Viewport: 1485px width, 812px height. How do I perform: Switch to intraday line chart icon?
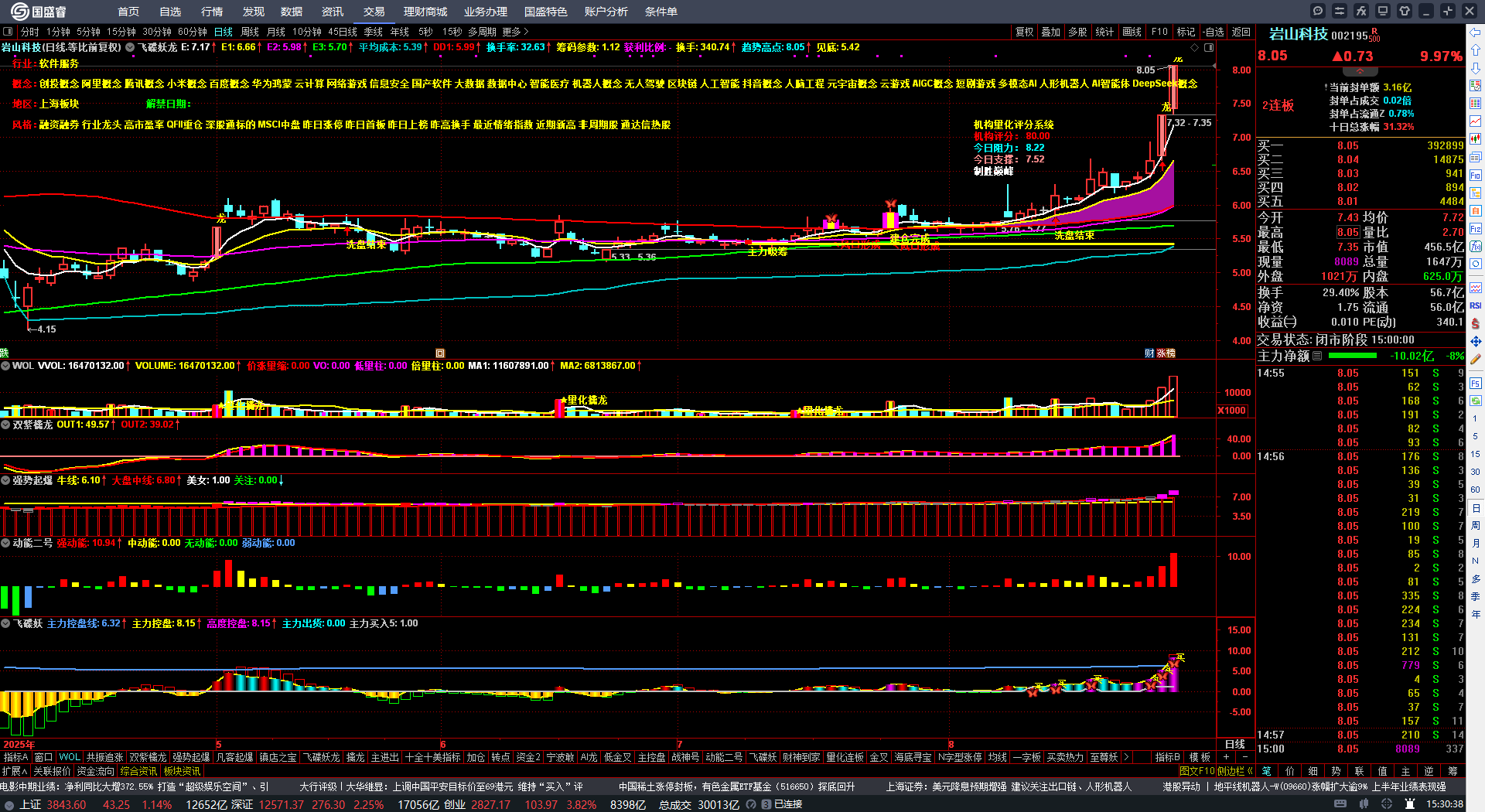[x=1476, y=121]
